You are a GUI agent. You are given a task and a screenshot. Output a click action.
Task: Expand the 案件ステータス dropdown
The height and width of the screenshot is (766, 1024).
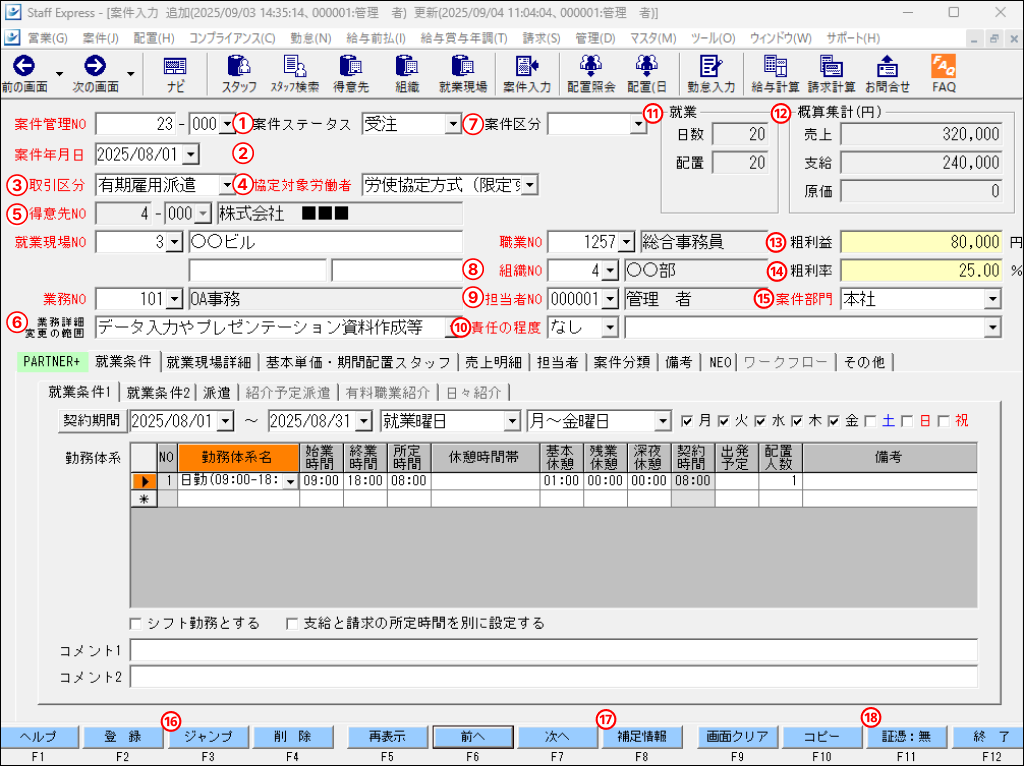452,125
